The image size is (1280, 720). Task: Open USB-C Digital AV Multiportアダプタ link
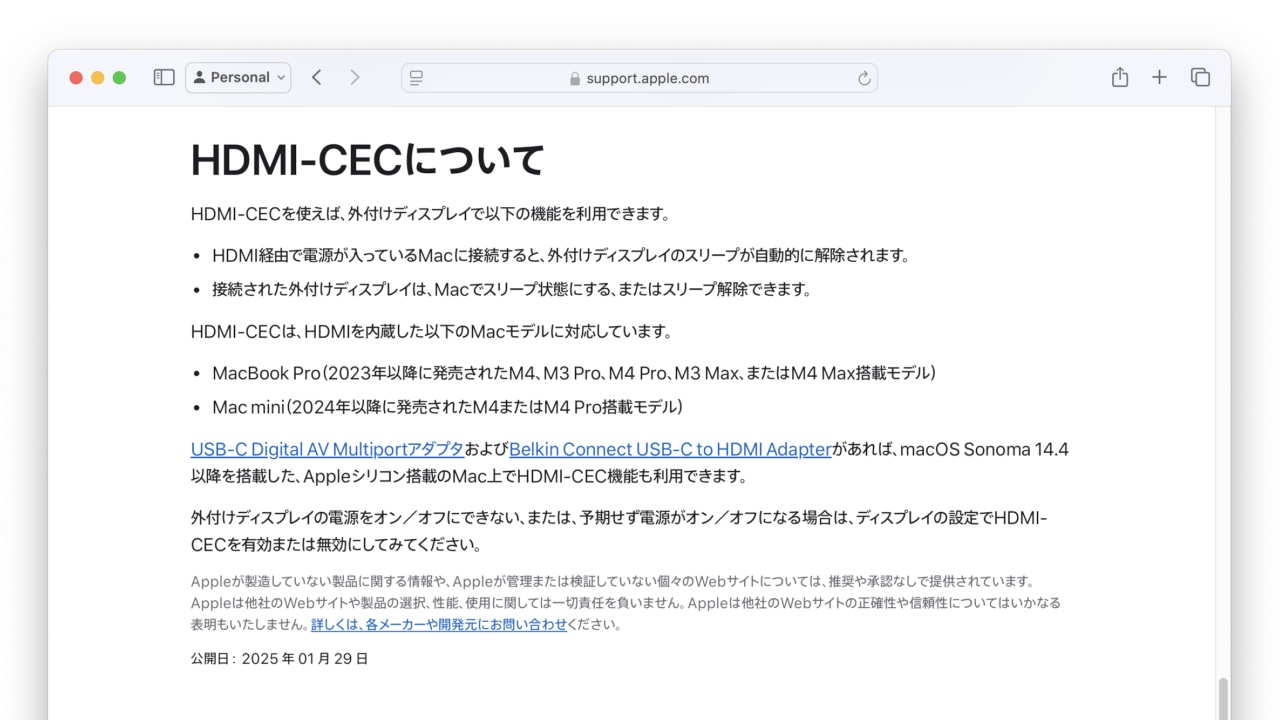pos(327,449)
